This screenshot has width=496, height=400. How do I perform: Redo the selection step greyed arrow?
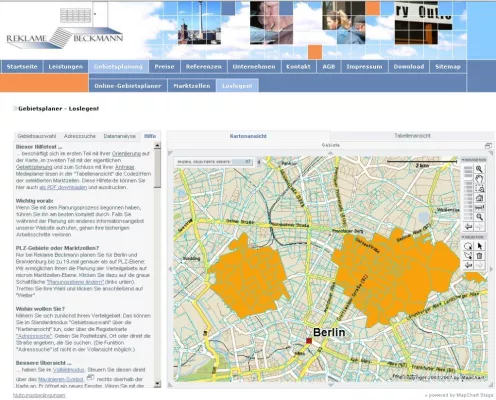[479, 266]
